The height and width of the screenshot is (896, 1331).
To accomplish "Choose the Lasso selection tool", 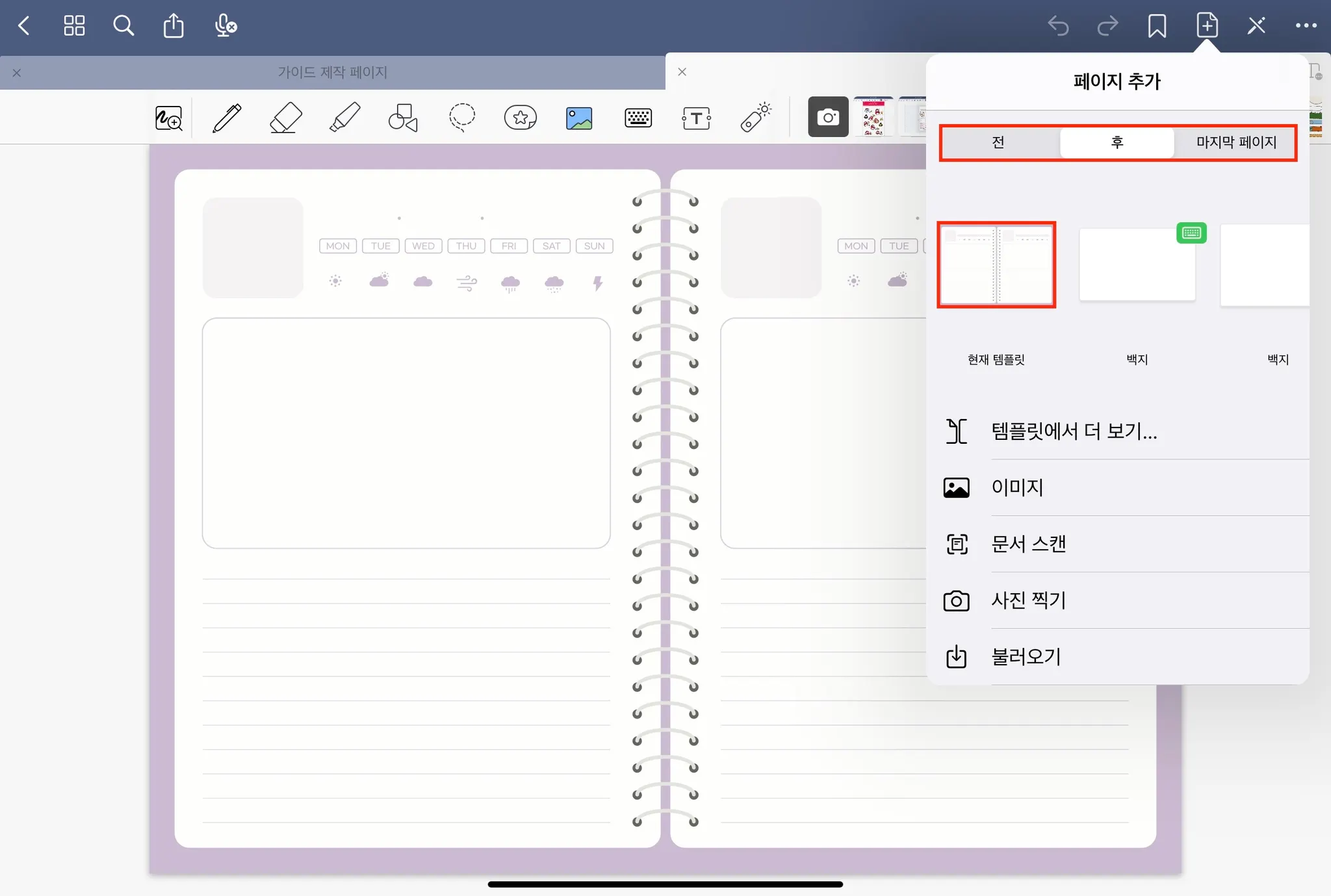I will pyautogui.click(x=461, y=118).
